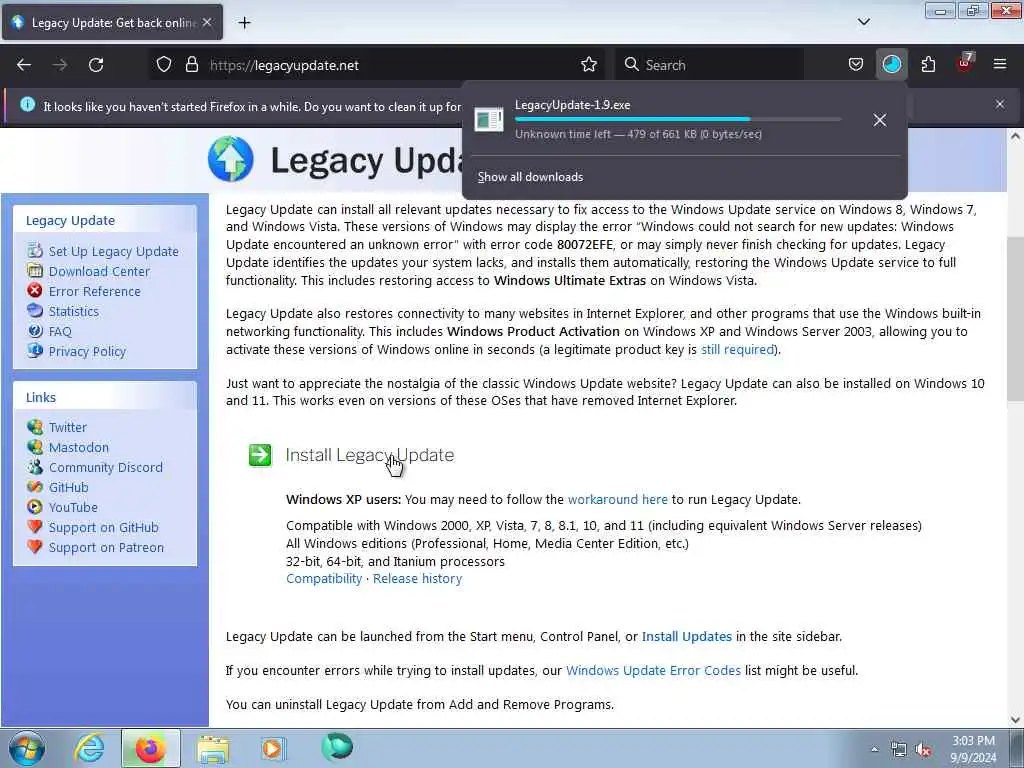
Task: Open the Extensions puzzle icon
Action: pyautogui.click(x=928, y=65)
